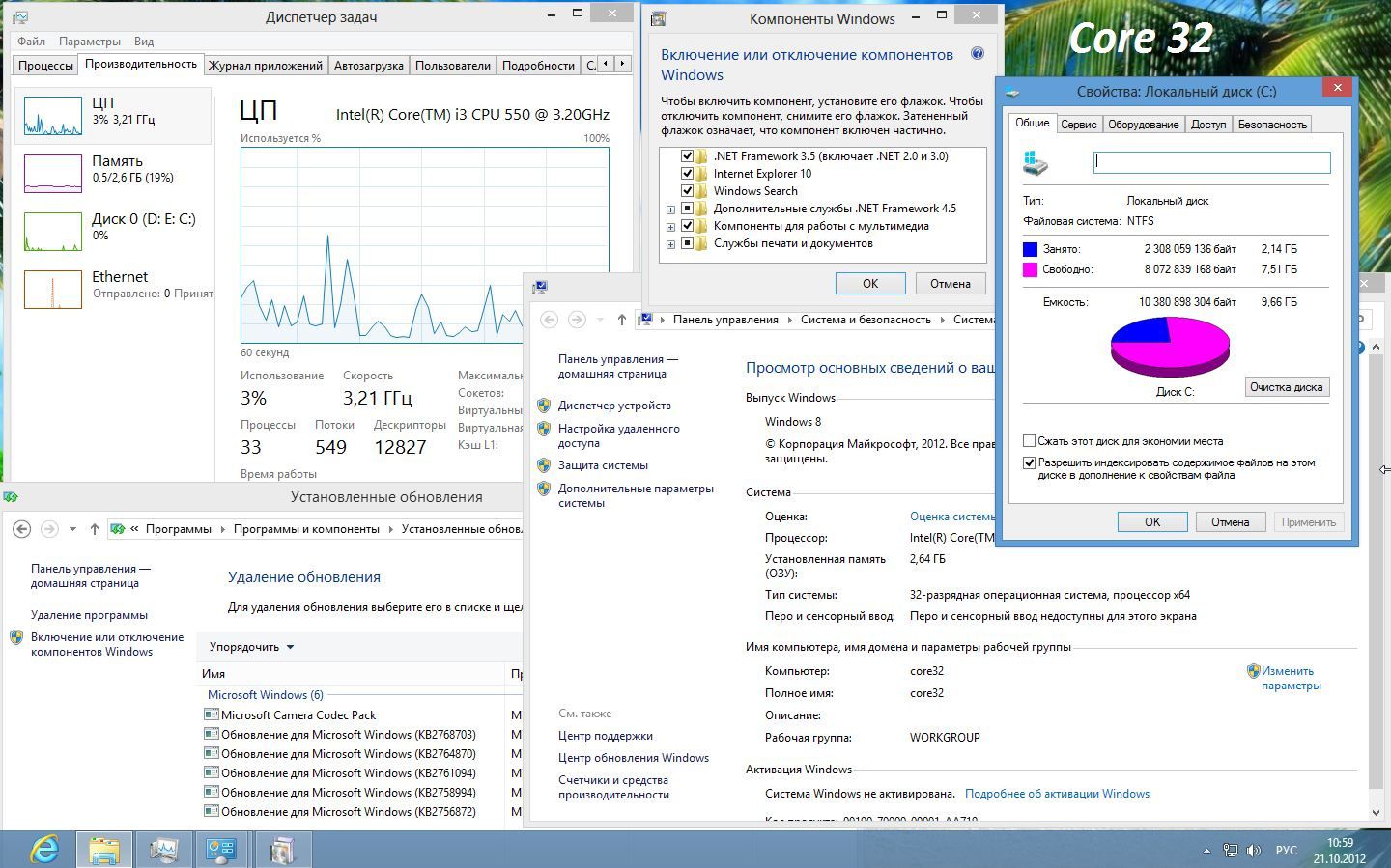Select the Disk 0 graph in Task Manager
Screen dimensions: 1391x868
(52, 232)
